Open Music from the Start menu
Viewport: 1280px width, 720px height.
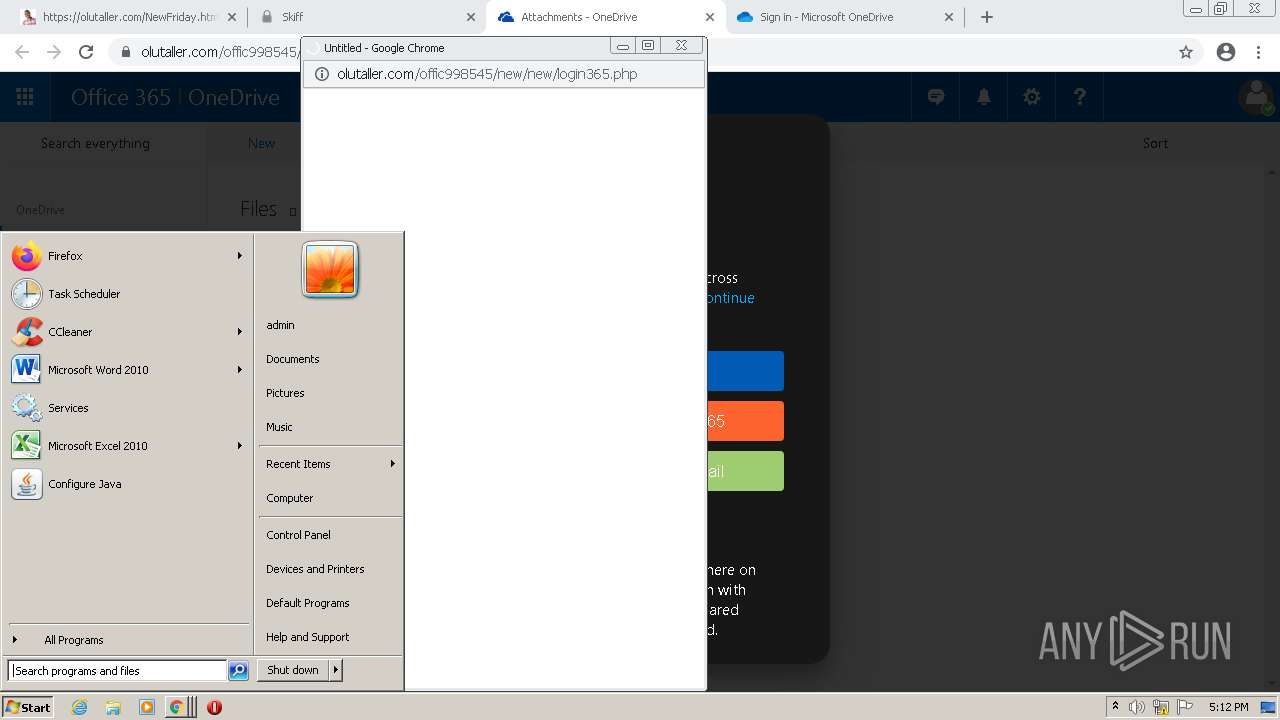tap(279, 427)
